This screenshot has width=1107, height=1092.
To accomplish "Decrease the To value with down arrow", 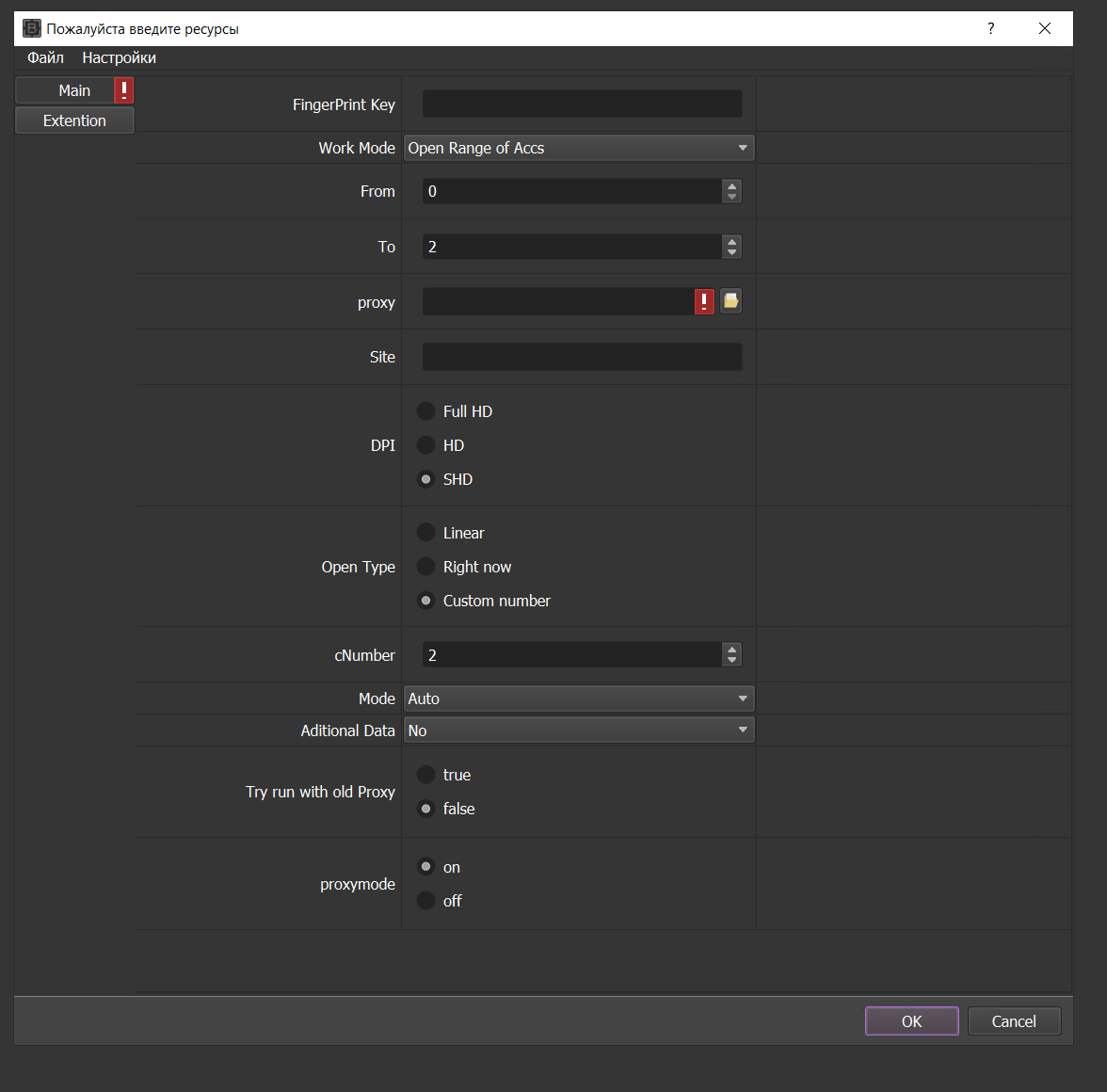I will [x=731, y=252].
